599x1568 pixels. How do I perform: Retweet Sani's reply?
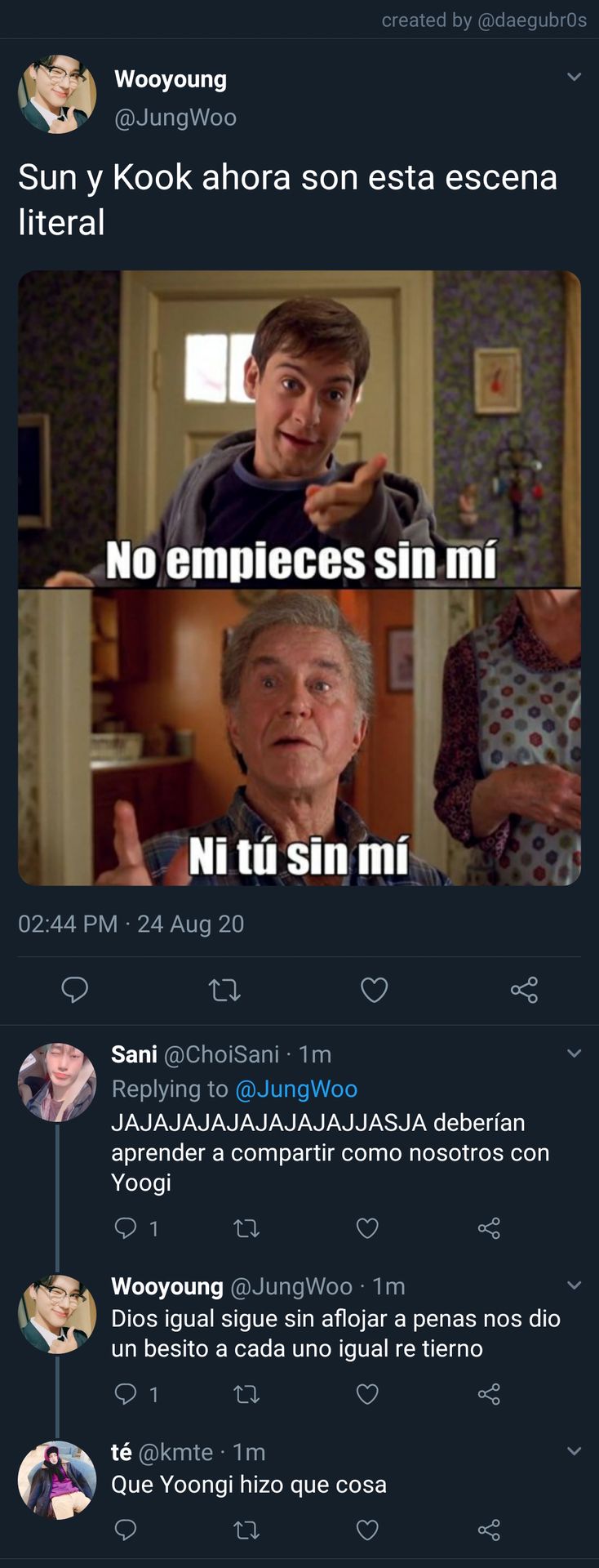tap(246, 1228)
